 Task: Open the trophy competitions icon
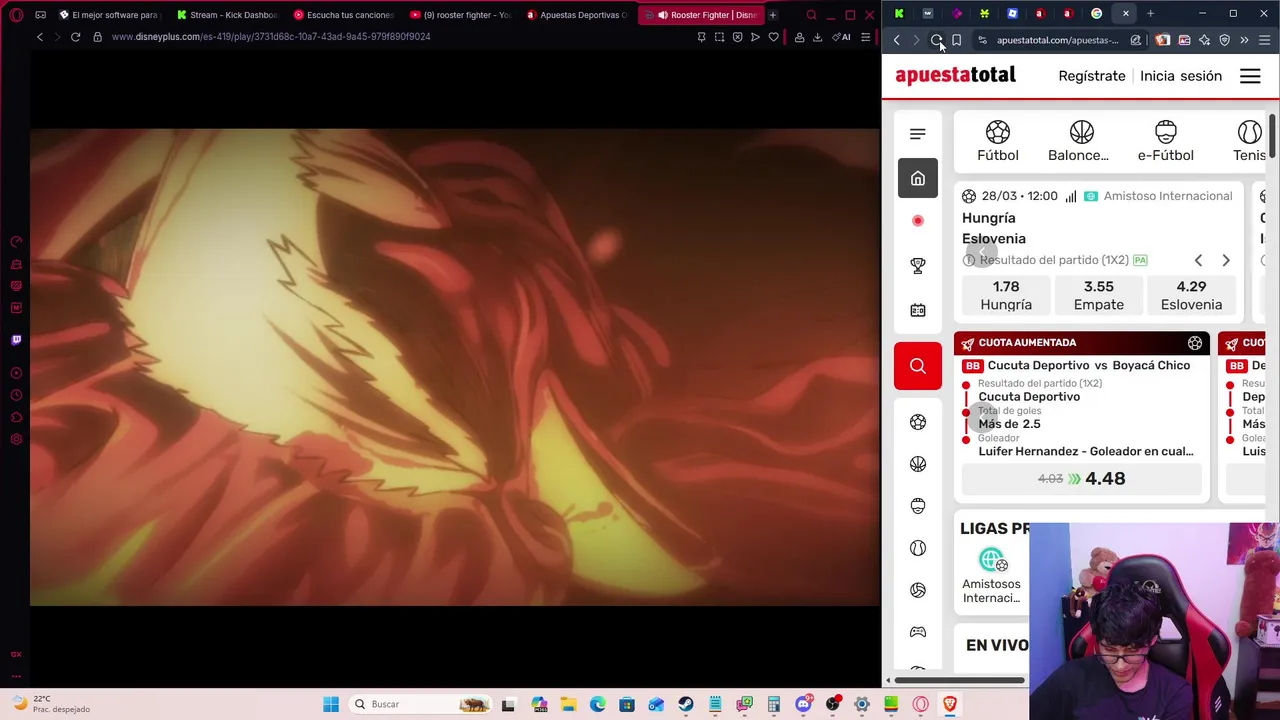click(x=917, y=265)
